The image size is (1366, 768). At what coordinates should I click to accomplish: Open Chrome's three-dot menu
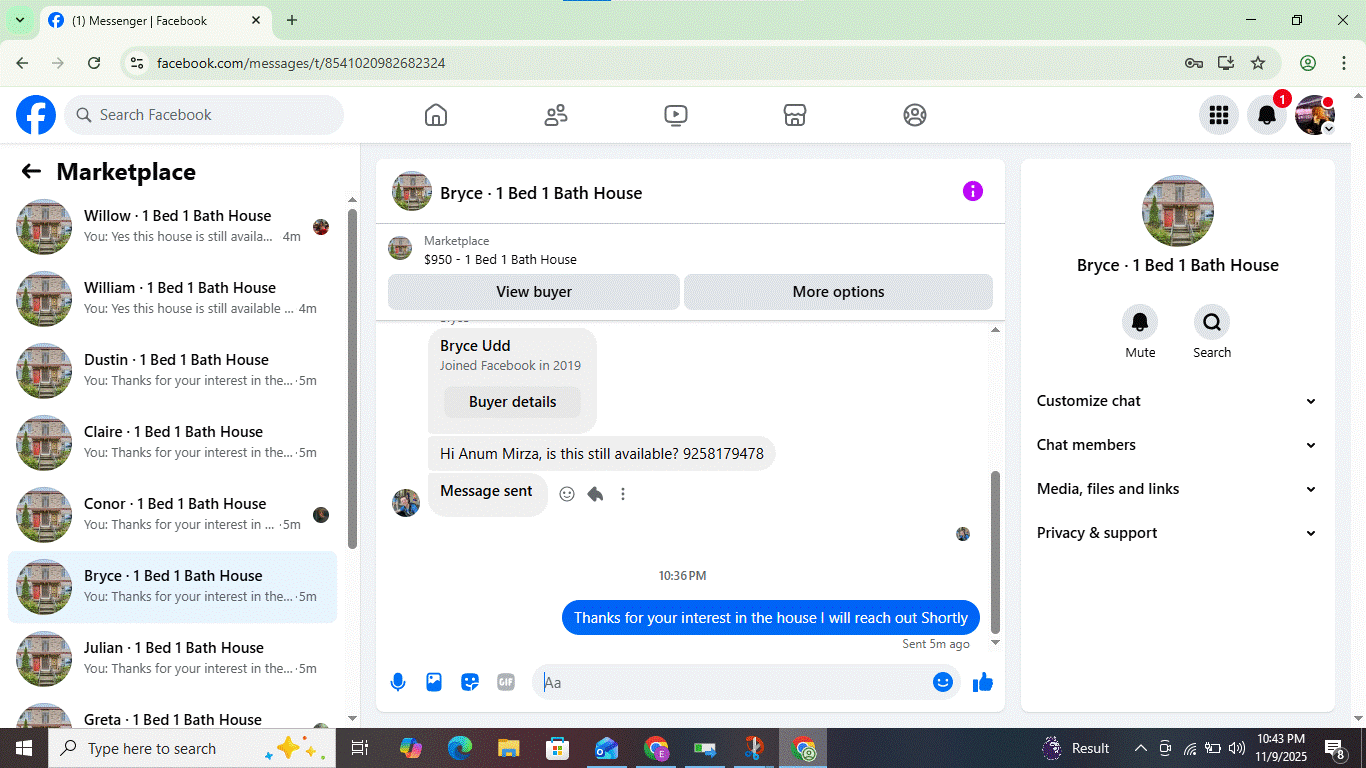coord(1344,63)
